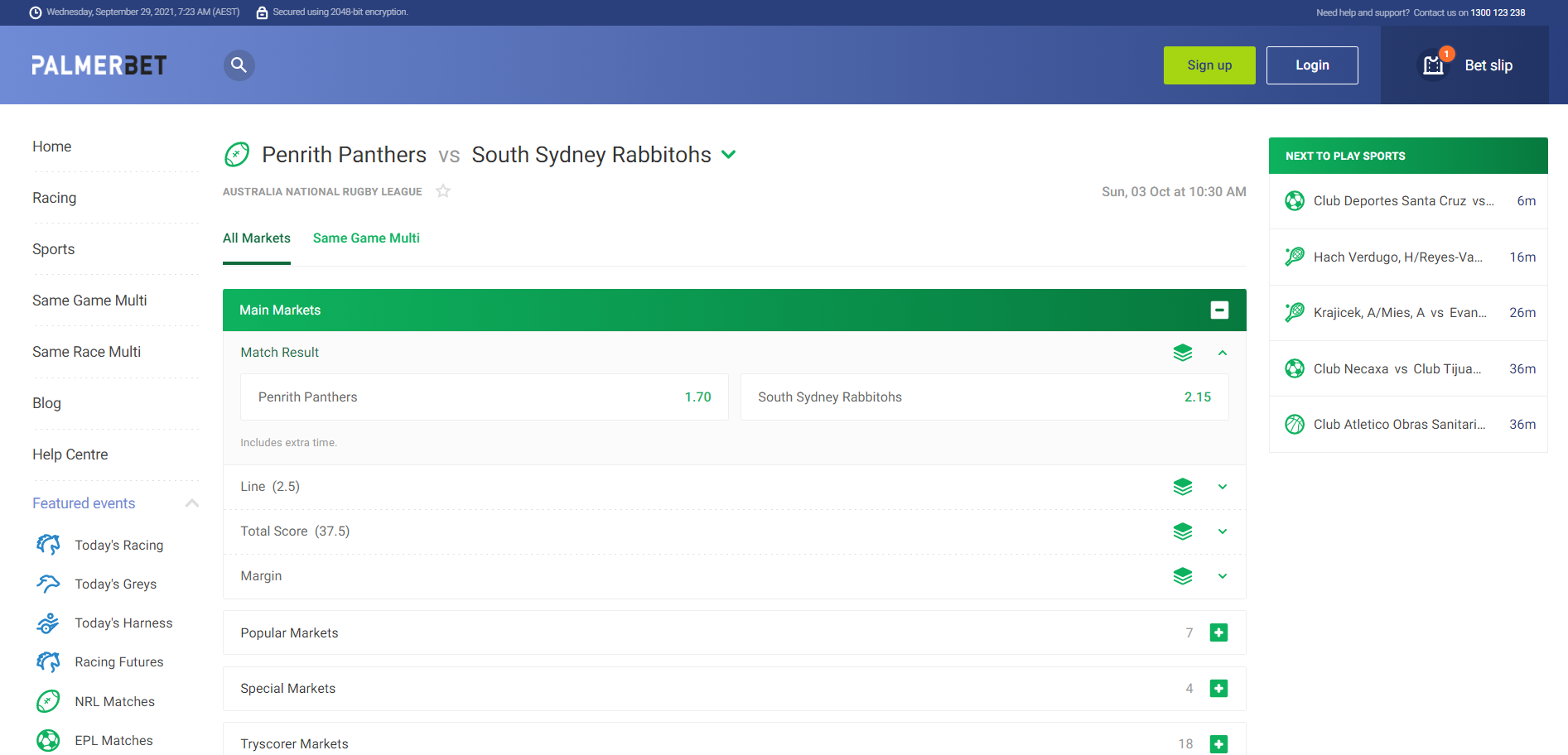This screenshot has height=755, width=1568.
Task: Open Club Necaxa vs Club Tijuana event
Action: pyautogui.click(x=1408, y=369)
